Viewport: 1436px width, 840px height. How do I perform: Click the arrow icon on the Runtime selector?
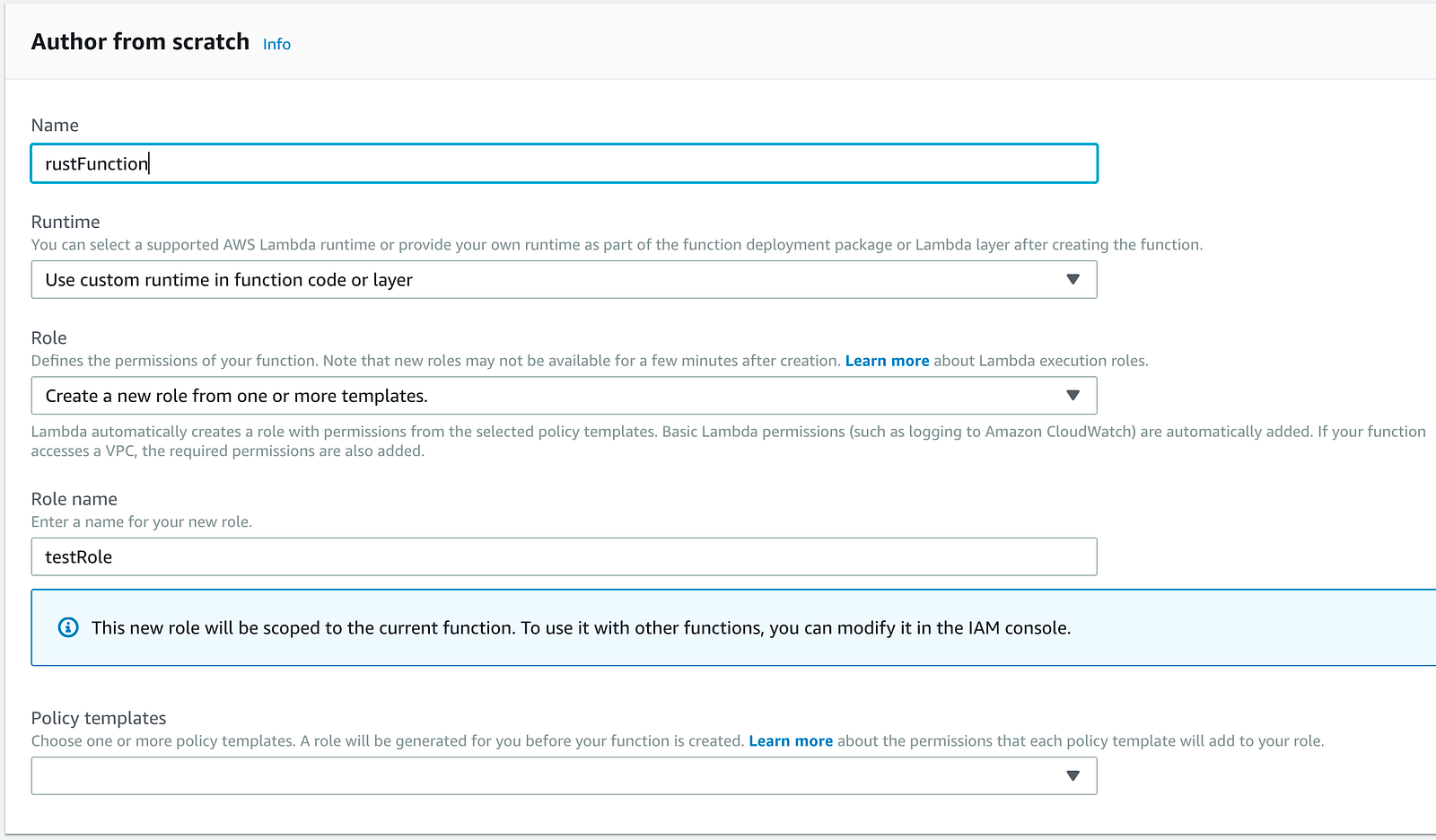click(1073, 280)
